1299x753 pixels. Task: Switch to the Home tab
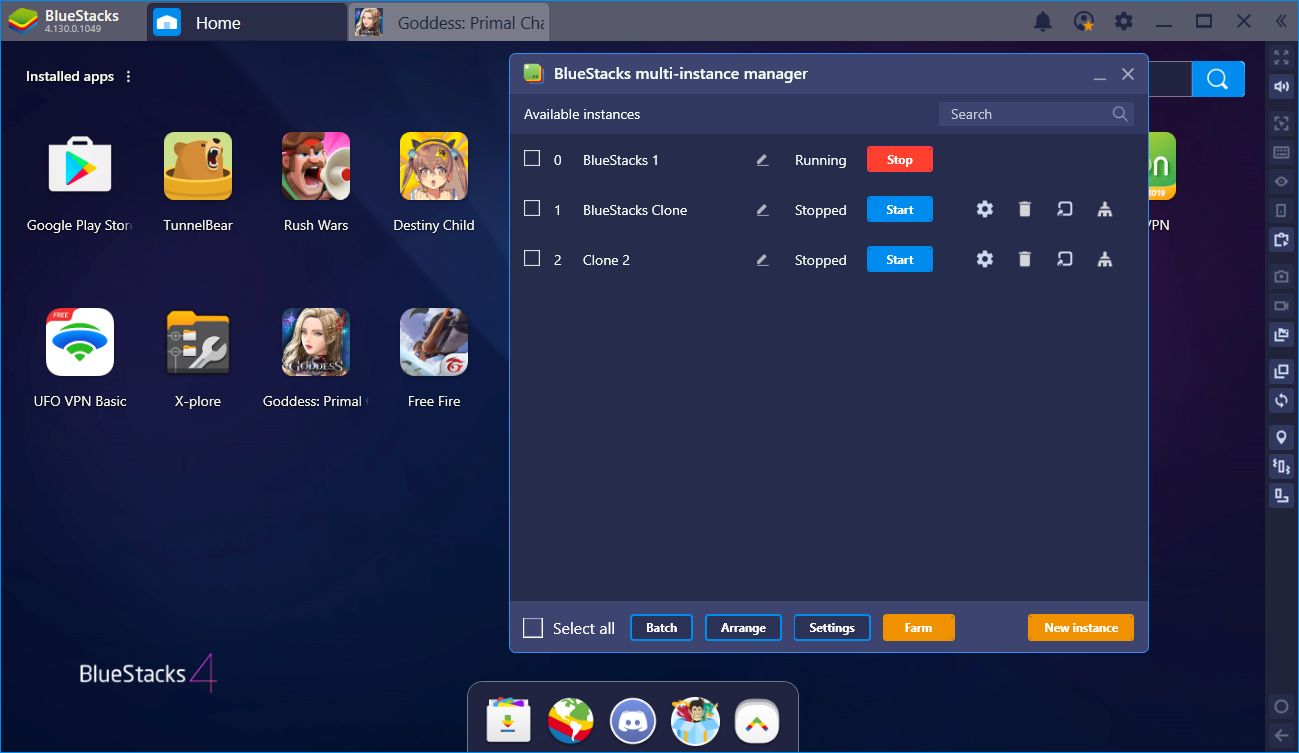pyautogui.click(x=246, y=22)
